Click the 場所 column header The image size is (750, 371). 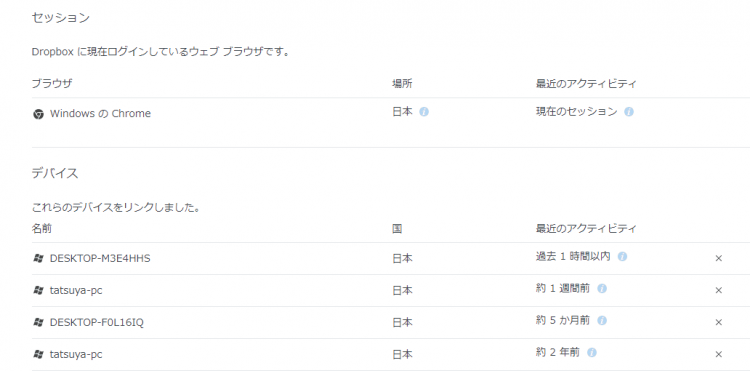[x=402, y=84]
